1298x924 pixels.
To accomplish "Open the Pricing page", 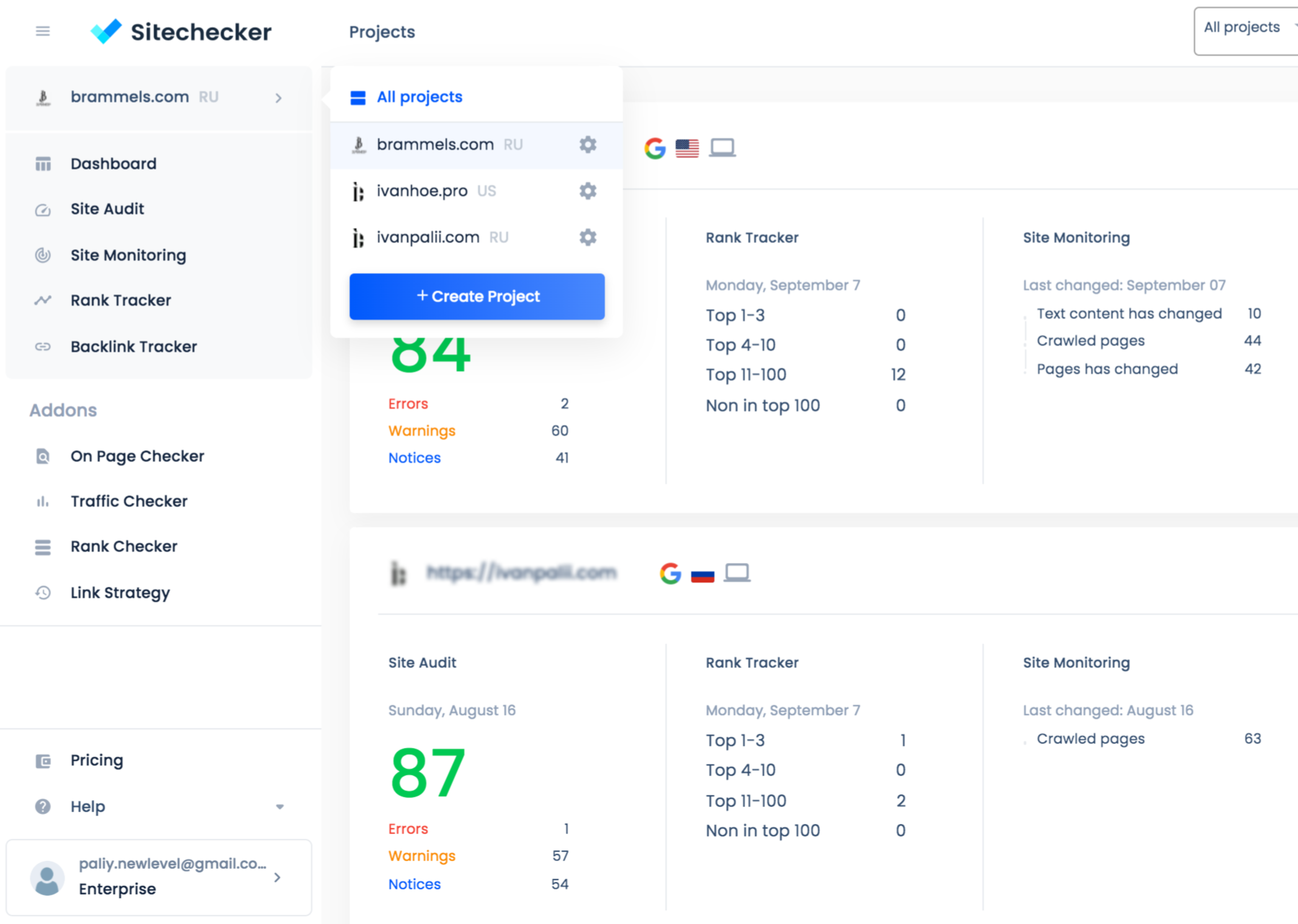I will 97,761.
